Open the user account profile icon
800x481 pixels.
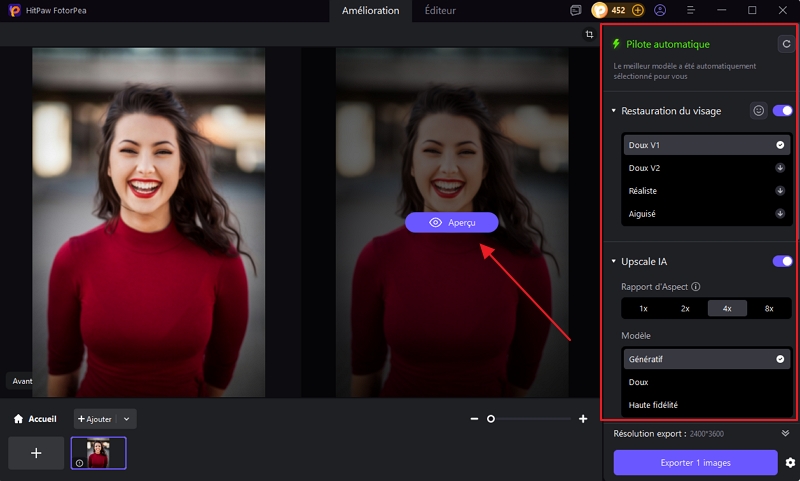[660, 10]
